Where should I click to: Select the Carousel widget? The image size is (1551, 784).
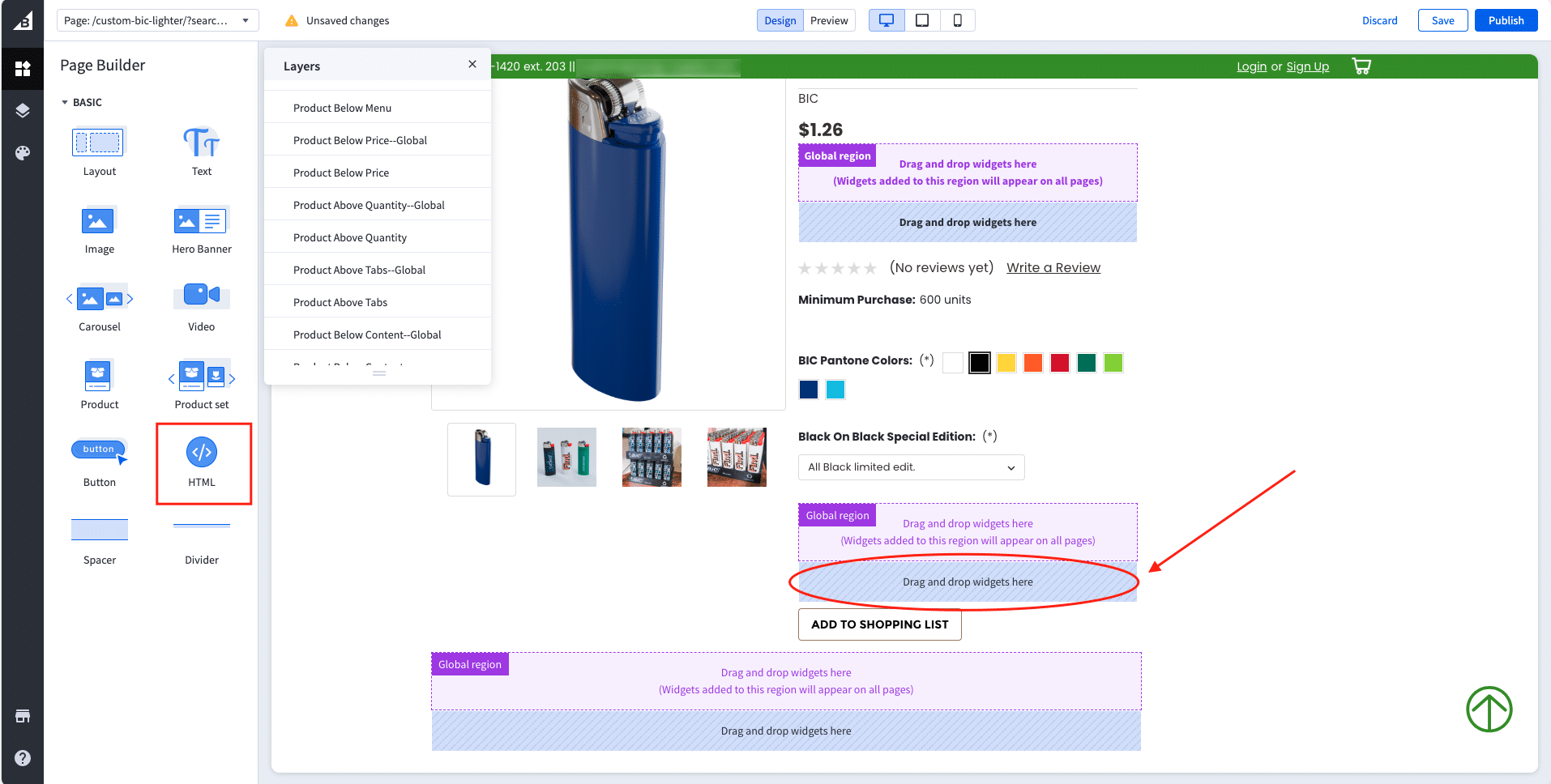[100, 308]
